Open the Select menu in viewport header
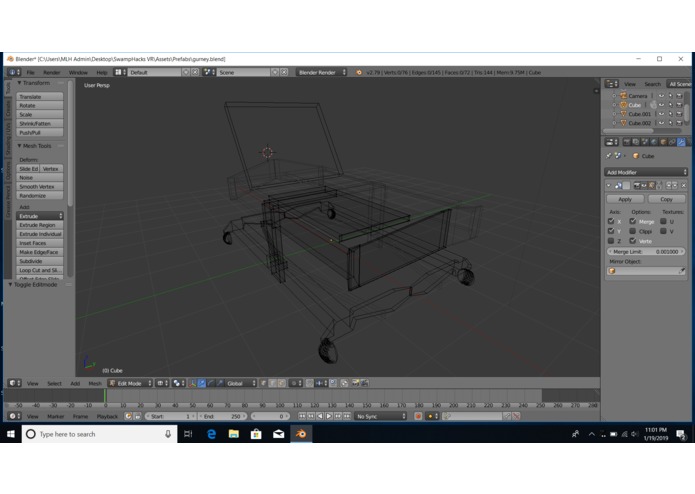Viewport: 695px width, 494px height. click(x=54, y=383)
